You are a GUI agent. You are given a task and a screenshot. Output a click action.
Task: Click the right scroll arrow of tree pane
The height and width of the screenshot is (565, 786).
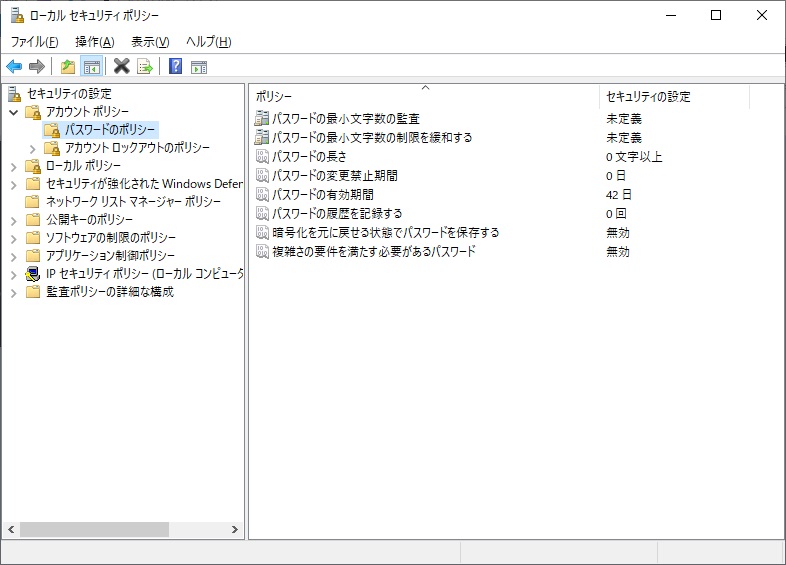[x=234, y=529]
